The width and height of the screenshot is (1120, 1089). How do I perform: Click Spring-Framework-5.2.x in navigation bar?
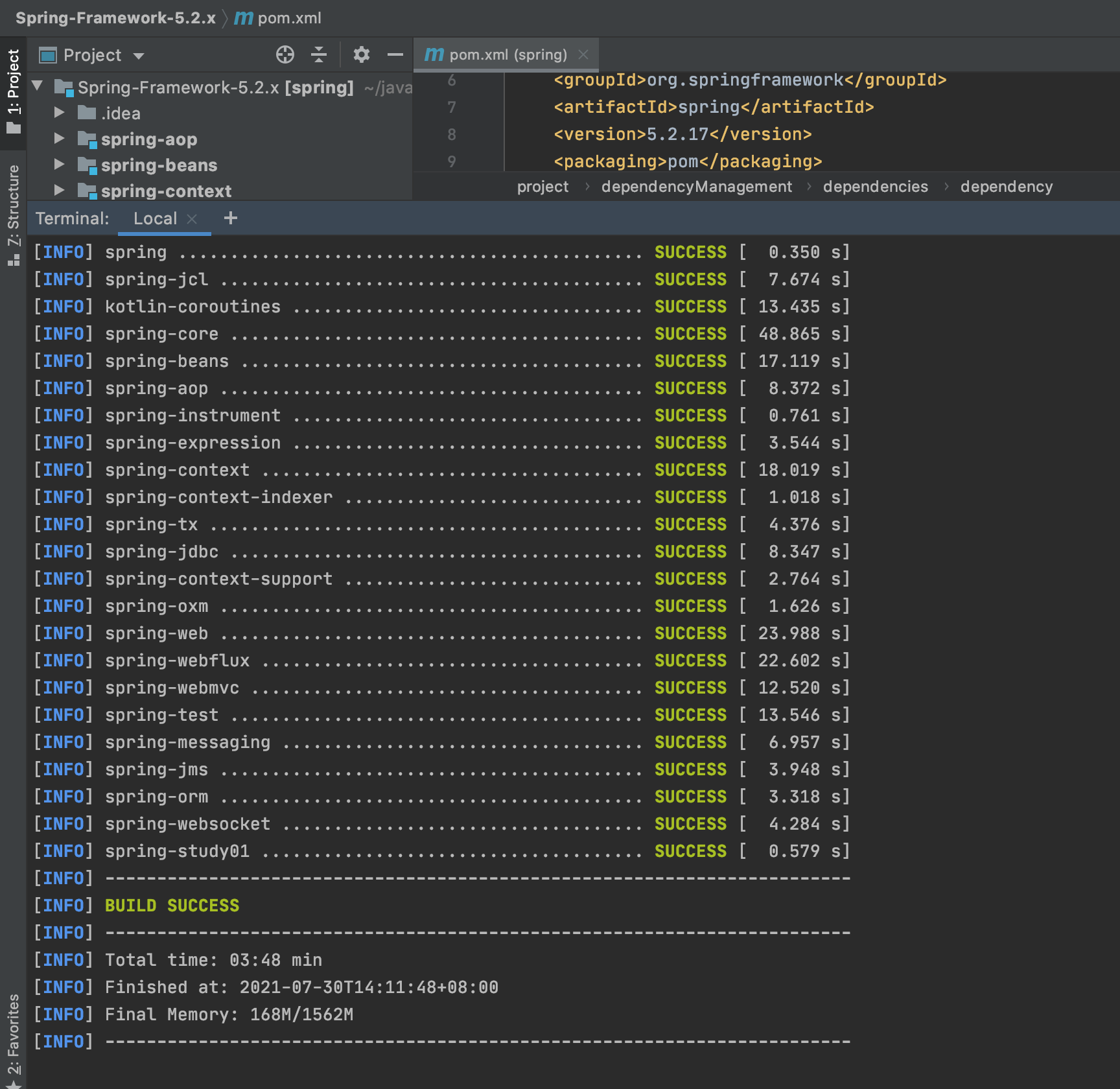115,18
